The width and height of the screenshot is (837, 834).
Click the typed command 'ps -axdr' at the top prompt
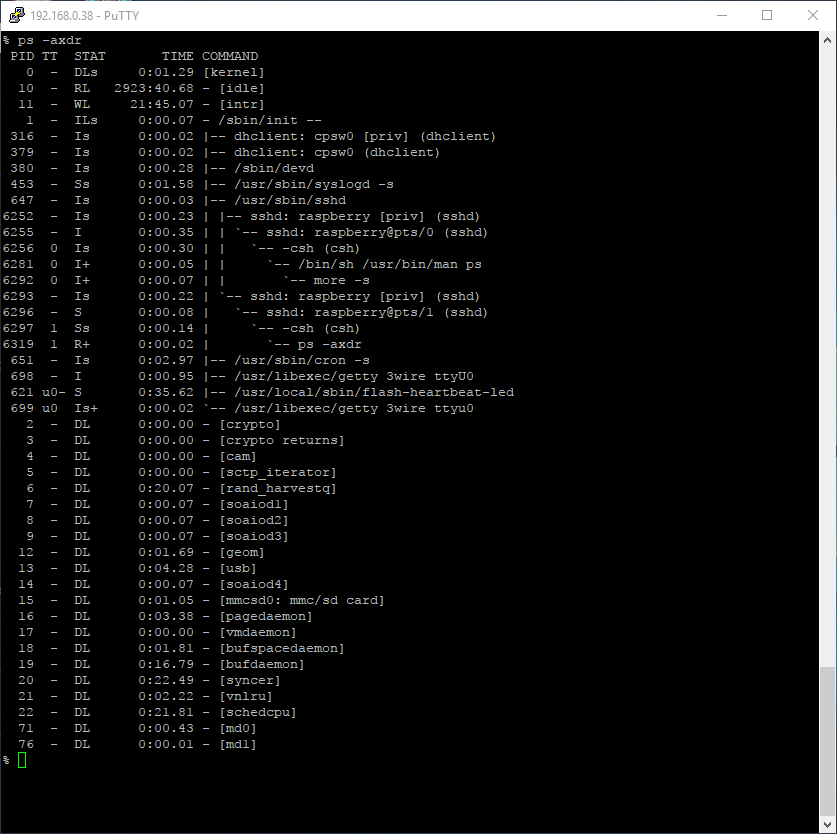pyautogui.click(x=49, y=41)
